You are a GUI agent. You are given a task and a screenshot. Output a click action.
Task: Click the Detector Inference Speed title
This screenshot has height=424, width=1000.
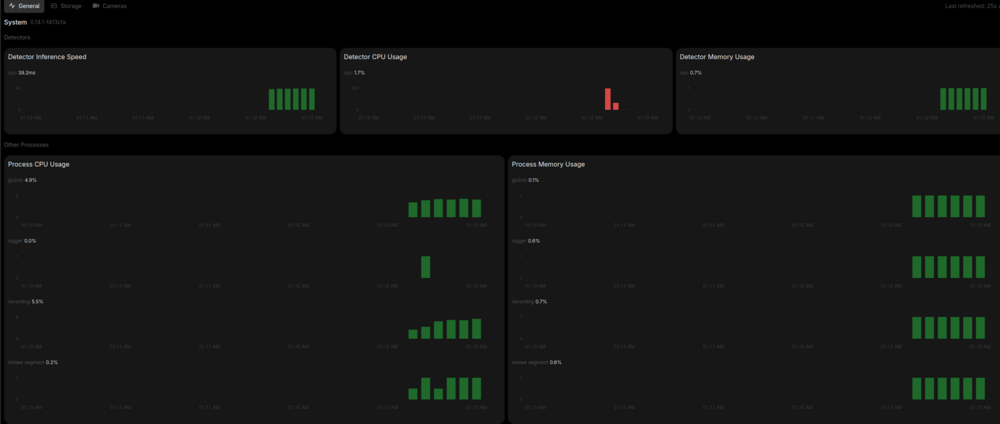[47, 57]
